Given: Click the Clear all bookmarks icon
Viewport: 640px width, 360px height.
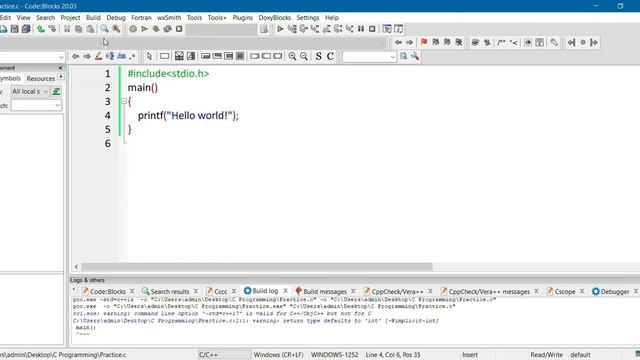Looking at the screenshot, I should coord(459,42).
